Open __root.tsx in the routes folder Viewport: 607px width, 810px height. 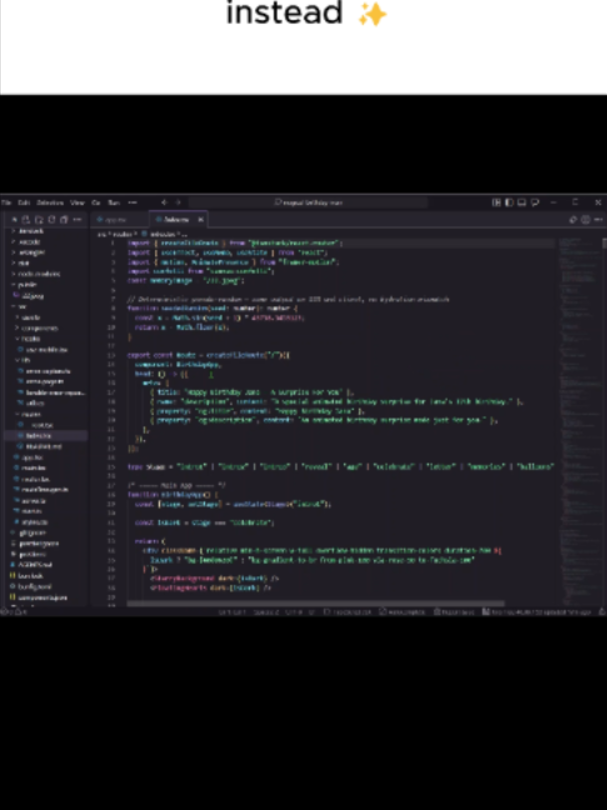44,425
